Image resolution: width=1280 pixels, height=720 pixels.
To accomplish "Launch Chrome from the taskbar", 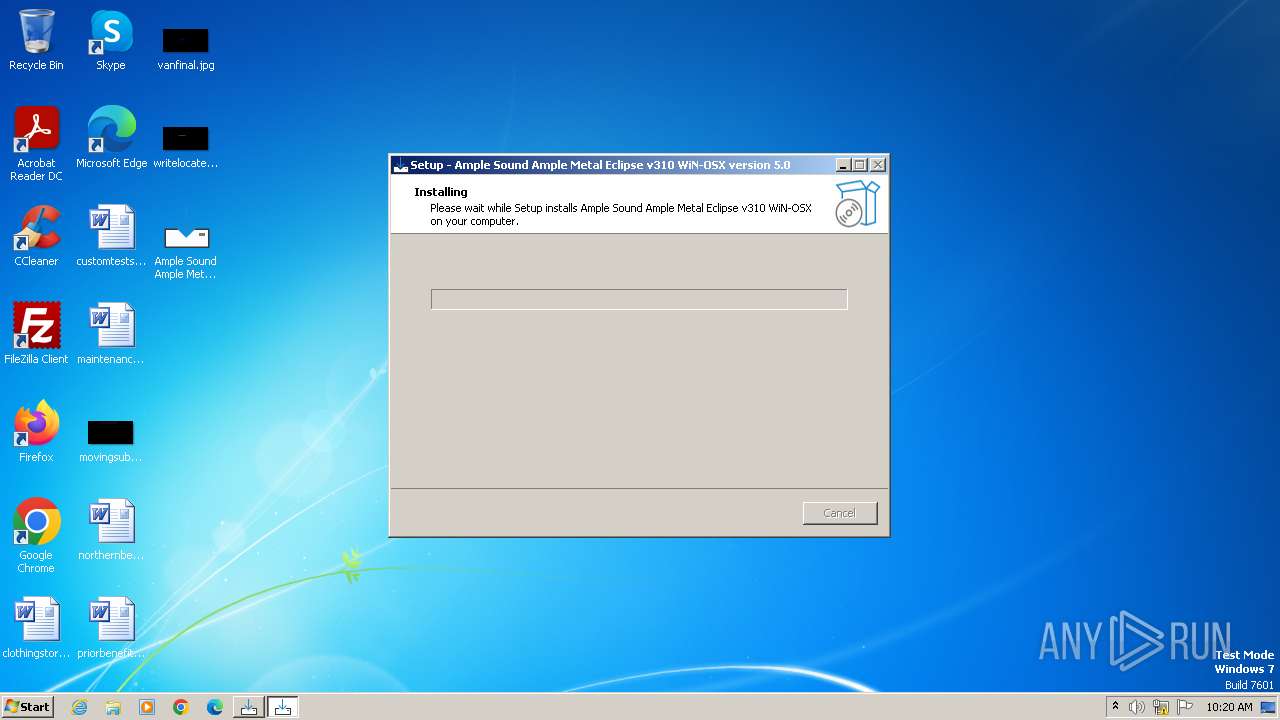I will (x=181, y=707).
